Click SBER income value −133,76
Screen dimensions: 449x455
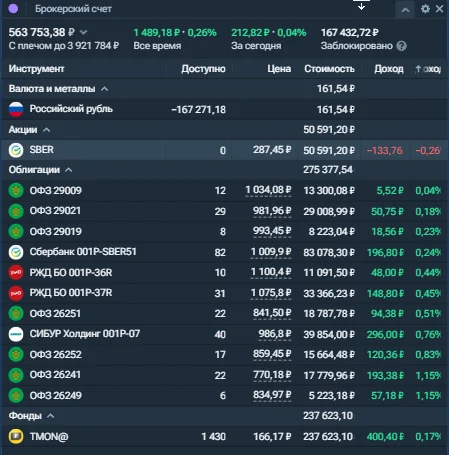tap(385, 150)
